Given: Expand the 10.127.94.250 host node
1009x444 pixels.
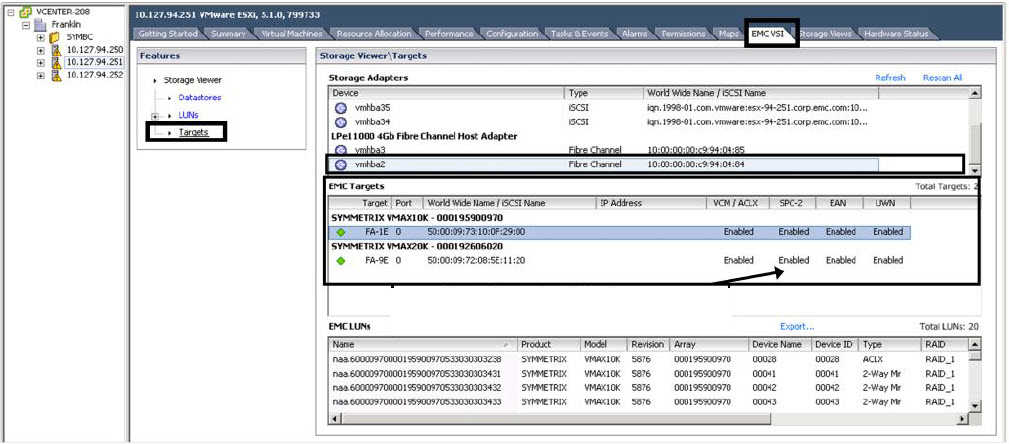Looking at the screenshot, I should coord(41,50).
